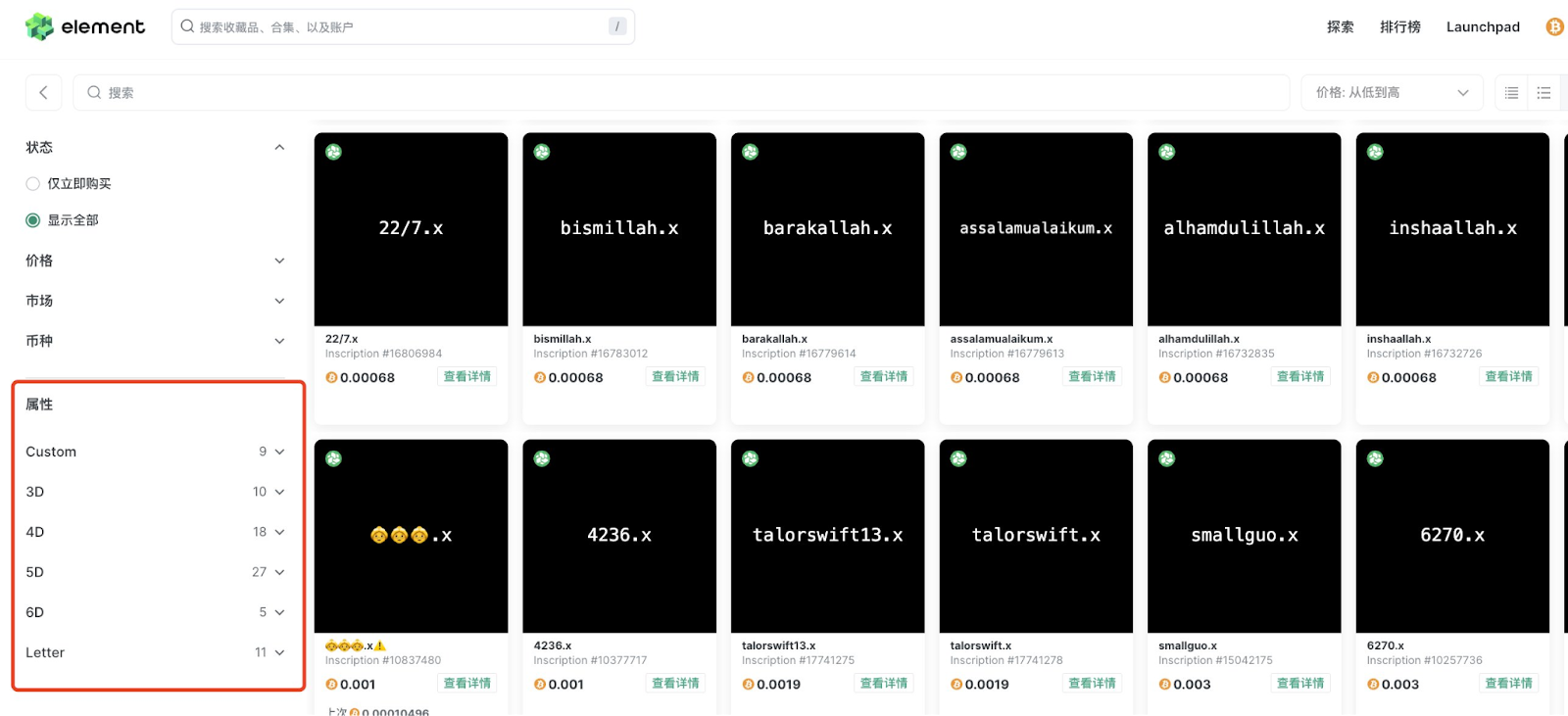Click the Inscription #16783012 text

coord(590,354)
